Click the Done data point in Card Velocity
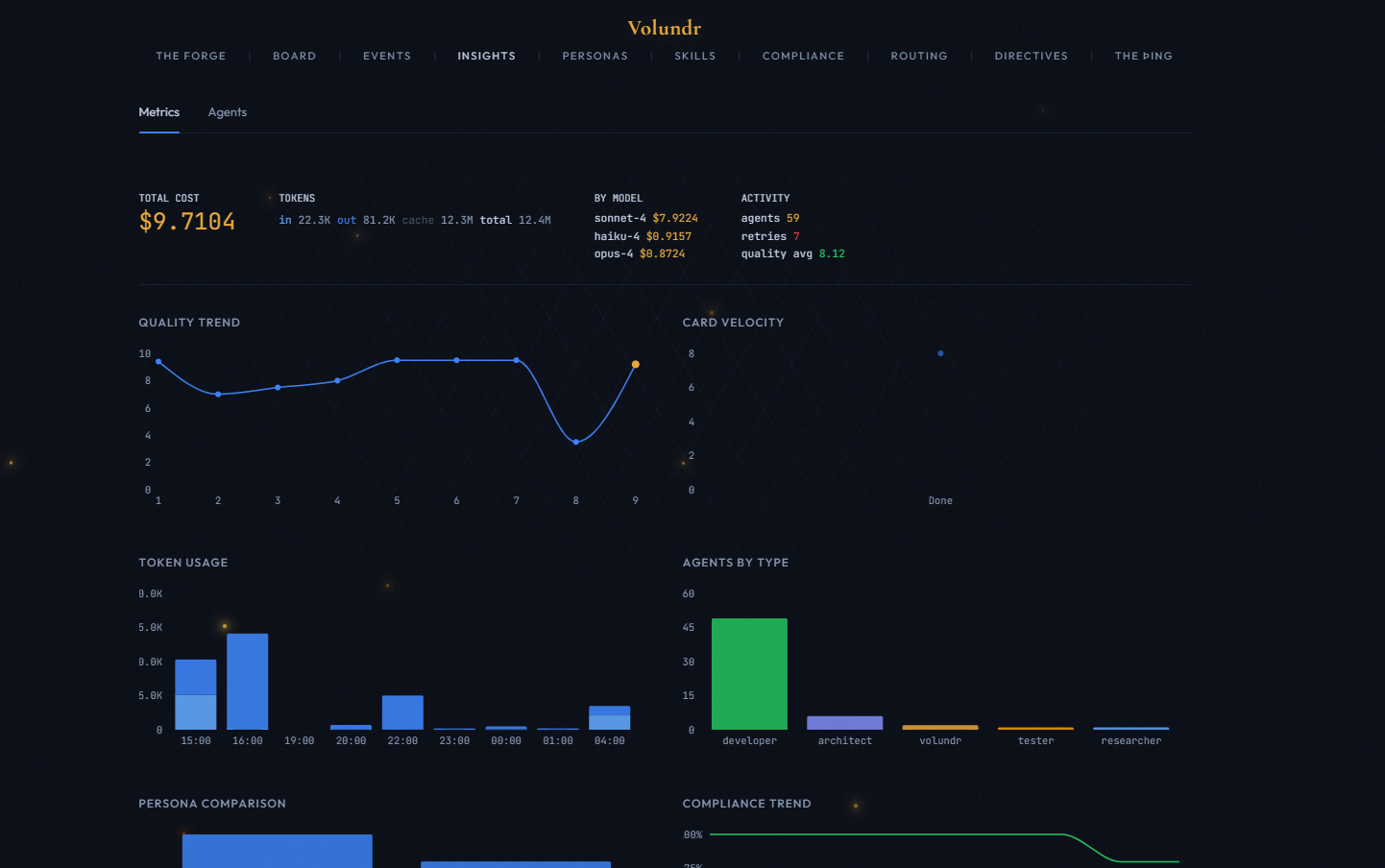Viewport: 1385px width, 868px height. coord(939,353)
